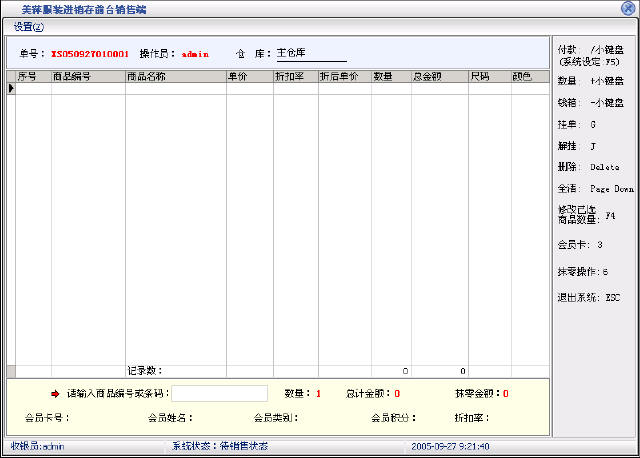Click the red arrow beside barcode prompt
Image resolution: width=640 pixels, height=458 pixels.
tap(56, 393)
